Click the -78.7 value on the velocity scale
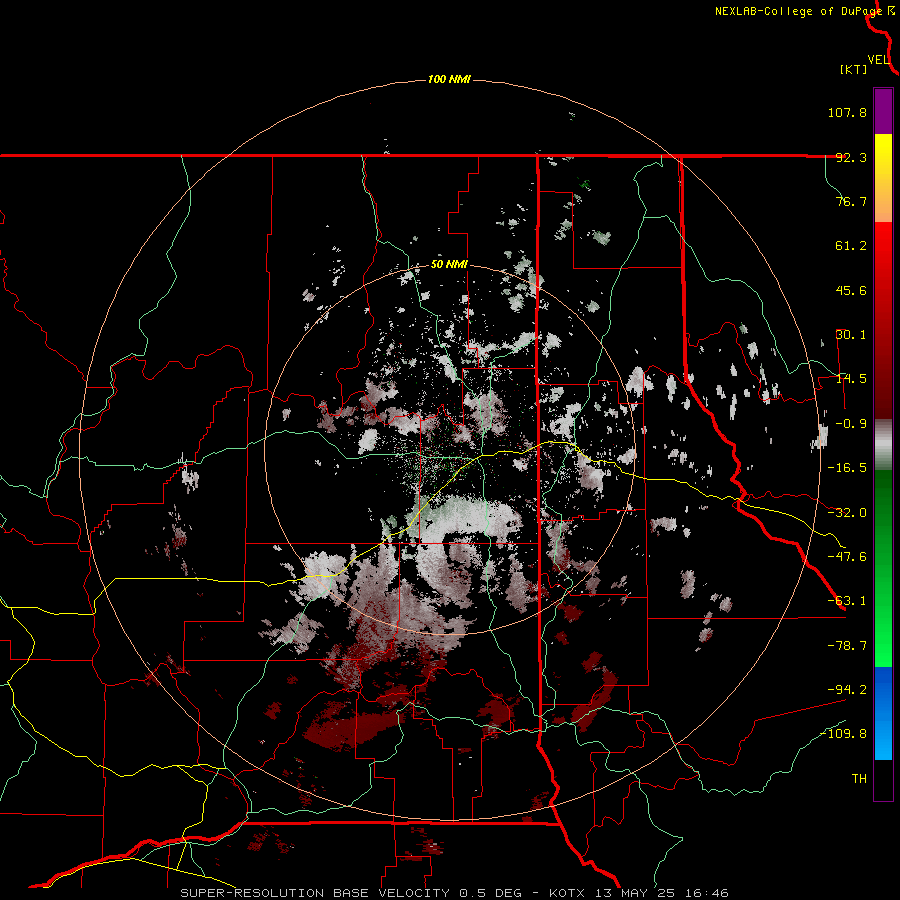 (847, 646)
